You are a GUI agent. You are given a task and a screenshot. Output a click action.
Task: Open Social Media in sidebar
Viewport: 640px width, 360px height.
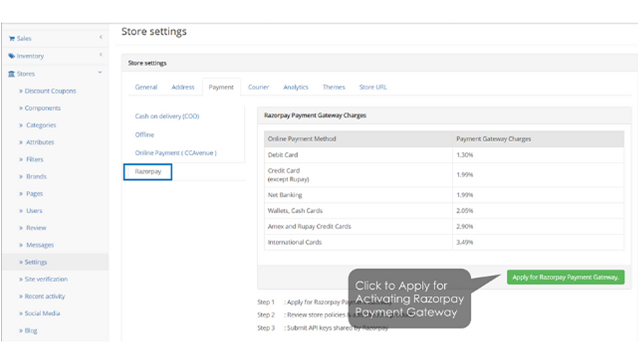[x=42, y=313]
